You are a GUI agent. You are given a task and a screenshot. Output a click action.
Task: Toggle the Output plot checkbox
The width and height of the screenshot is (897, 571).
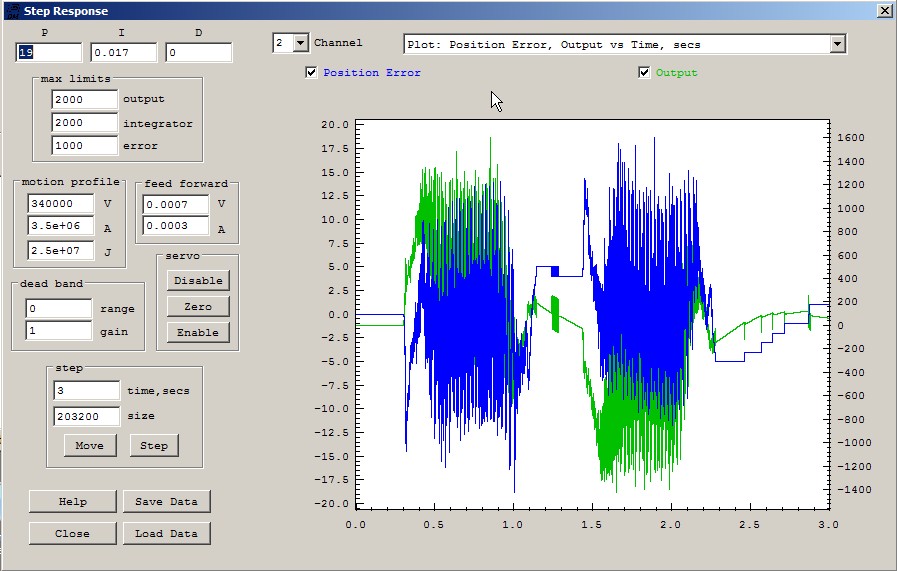(x=645, y=73)
